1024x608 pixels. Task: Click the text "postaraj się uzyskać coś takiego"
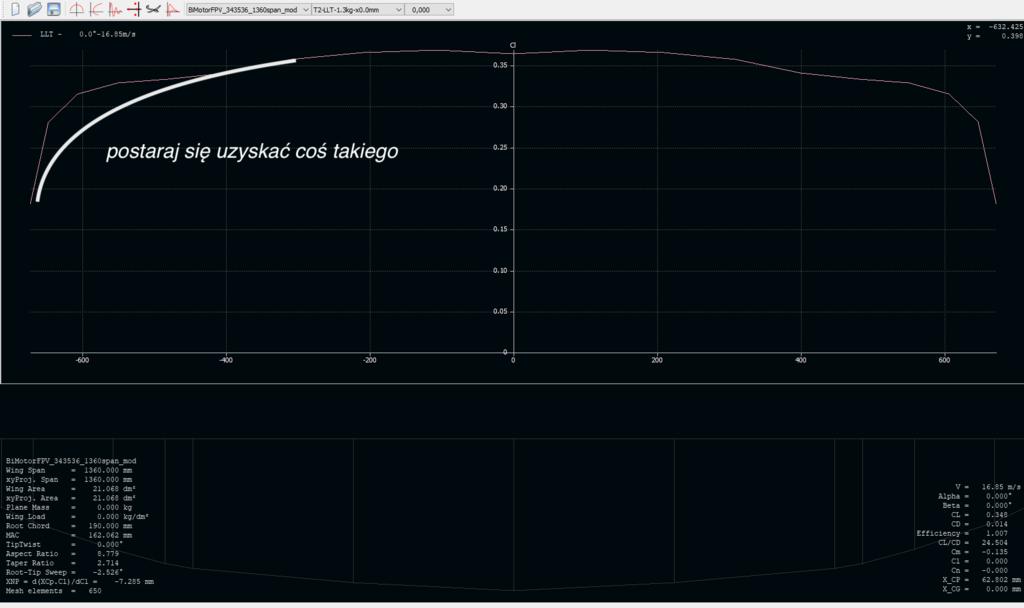(x=252, y=152)
